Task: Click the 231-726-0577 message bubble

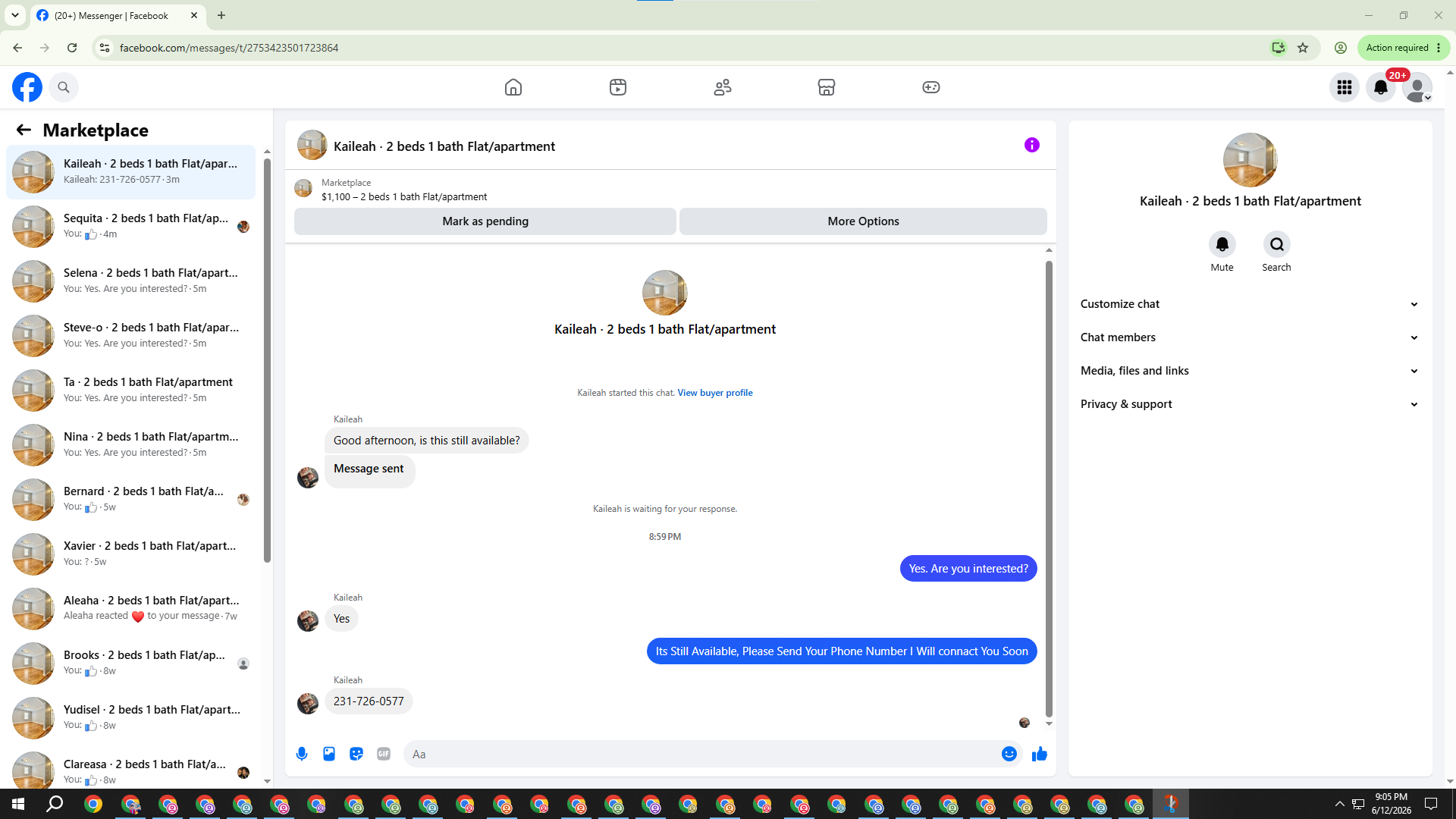Action: click(x=369, y=701)
